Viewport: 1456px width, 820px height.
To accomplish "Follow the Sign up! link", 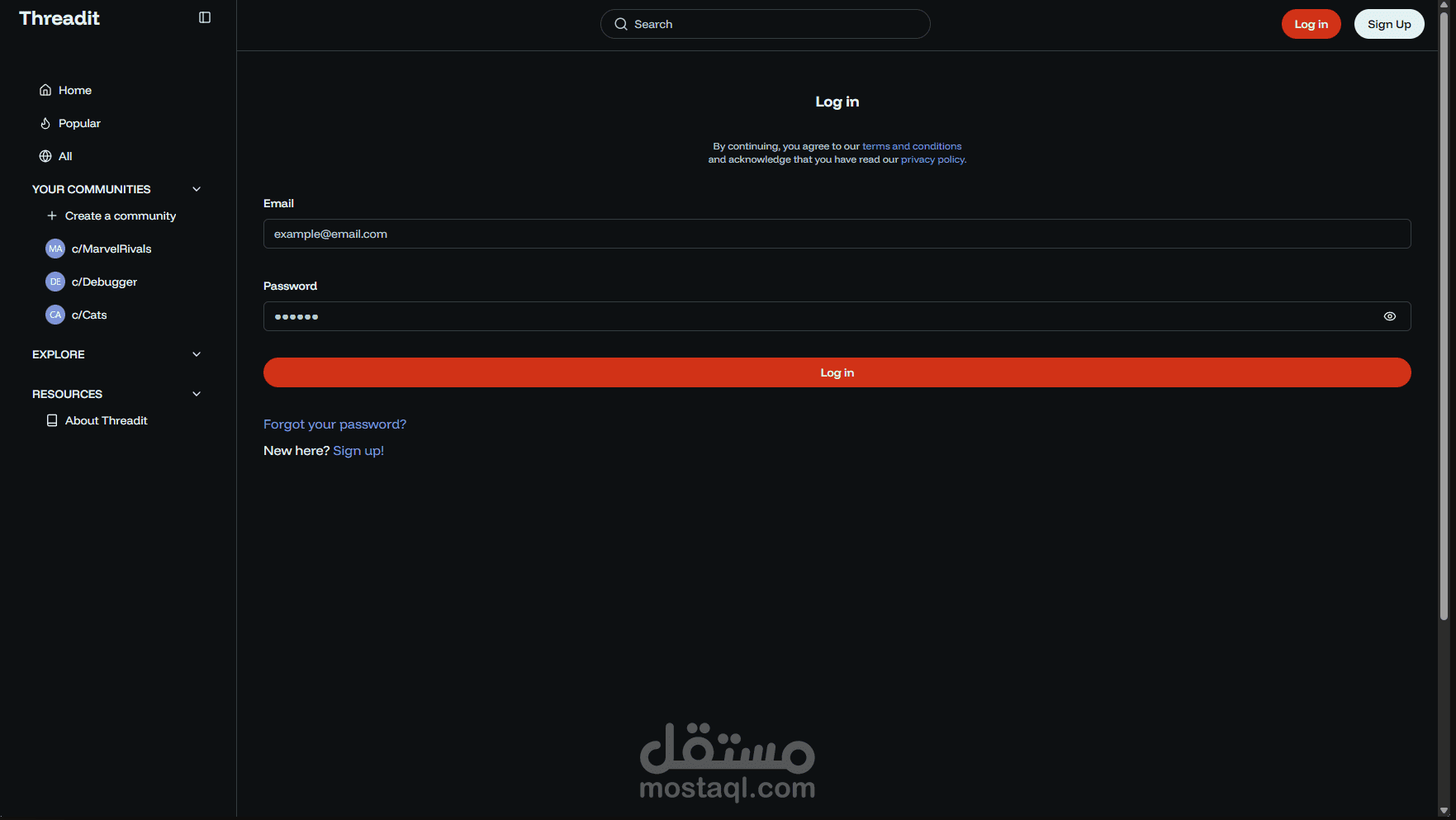I will coord(358,451).
